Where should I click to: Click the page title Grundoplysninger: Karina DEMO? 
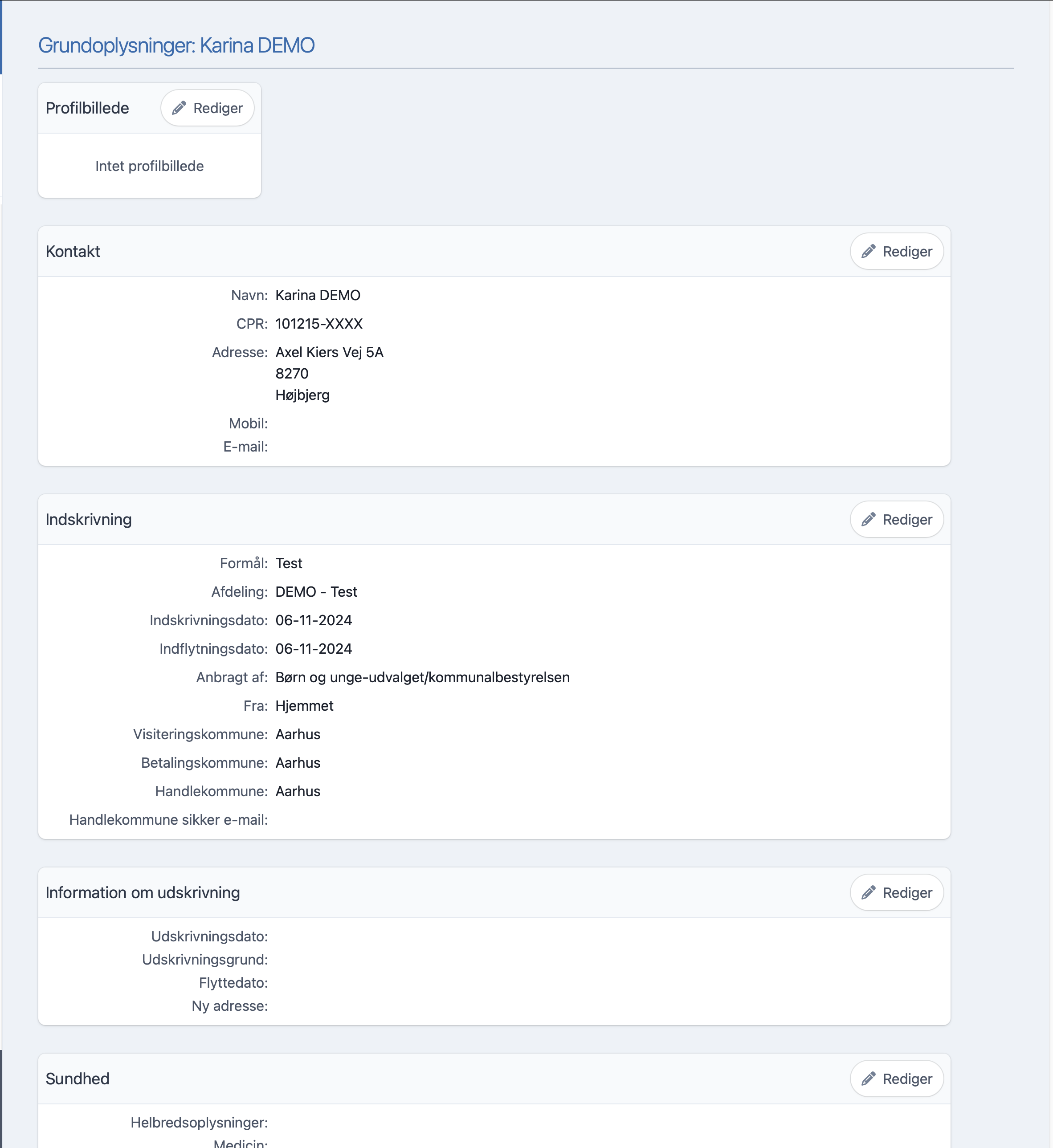point(176,45)
